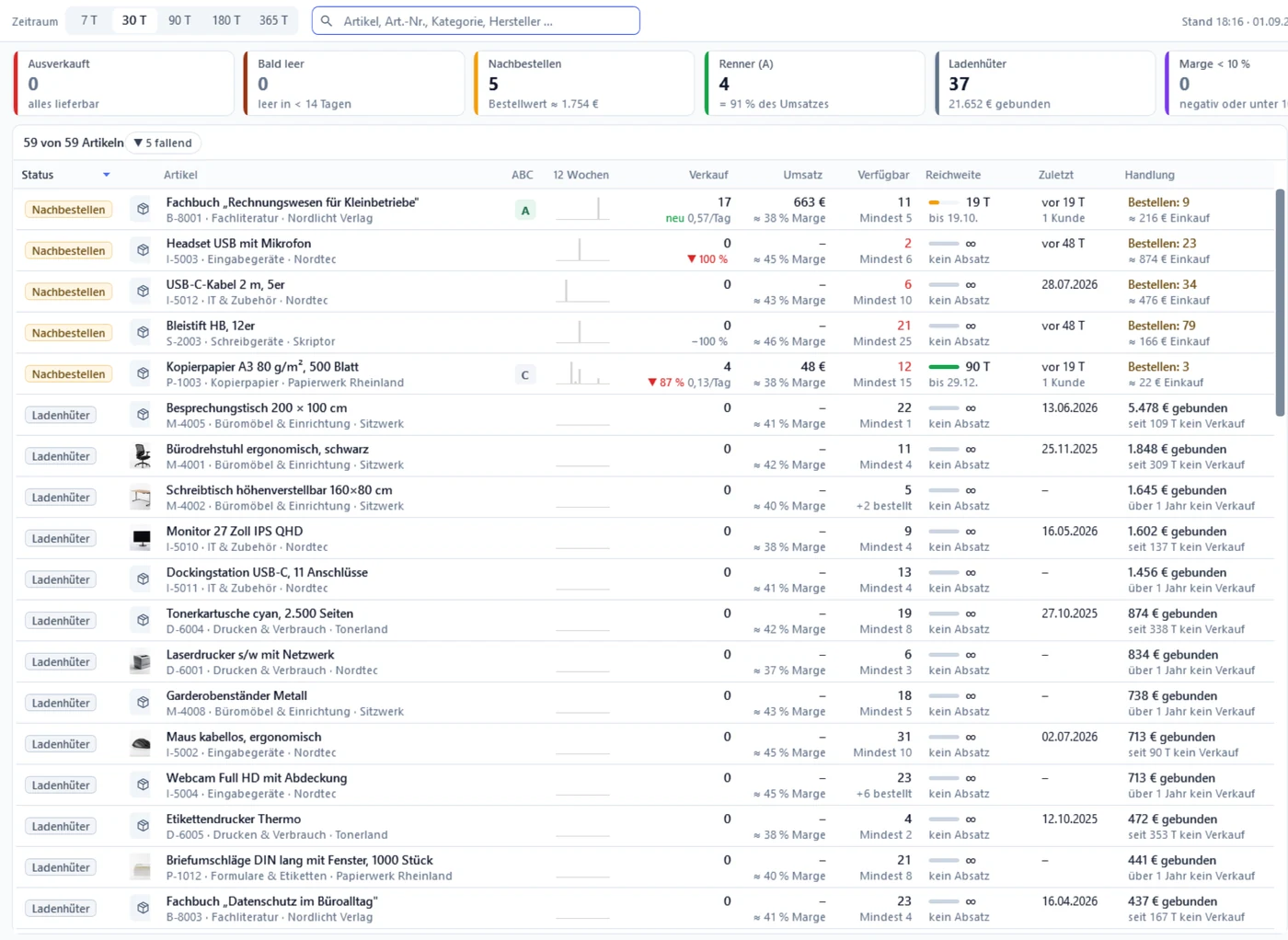1288x940 pixels.
Task: Sort table by Reichweite column header
Action: [x=953, y=175]
